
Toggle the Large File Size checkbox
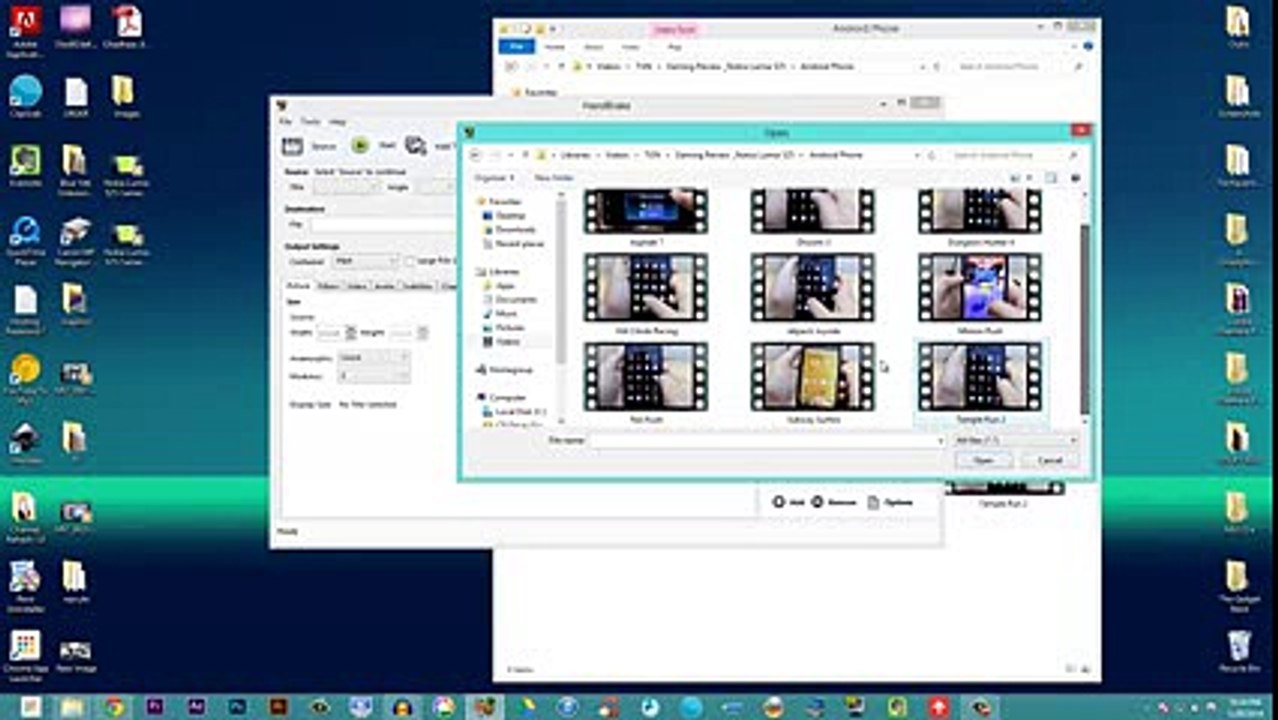(409, 261)
